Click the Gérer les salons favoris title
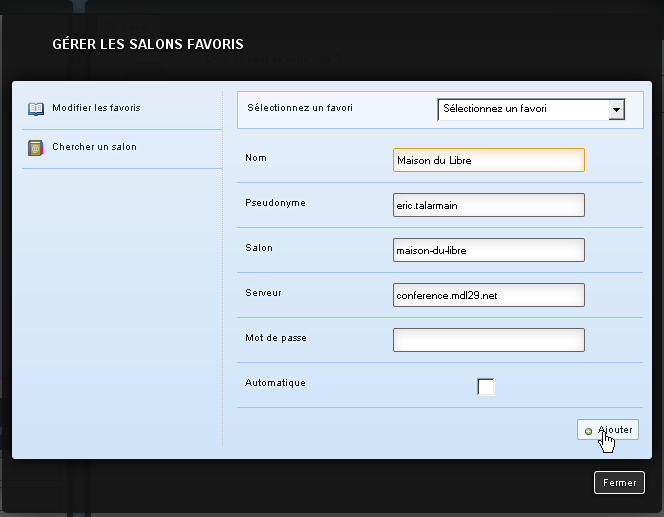Image resolution: width=664 pixels, height=517 pixels. click(x=148, y=44)
